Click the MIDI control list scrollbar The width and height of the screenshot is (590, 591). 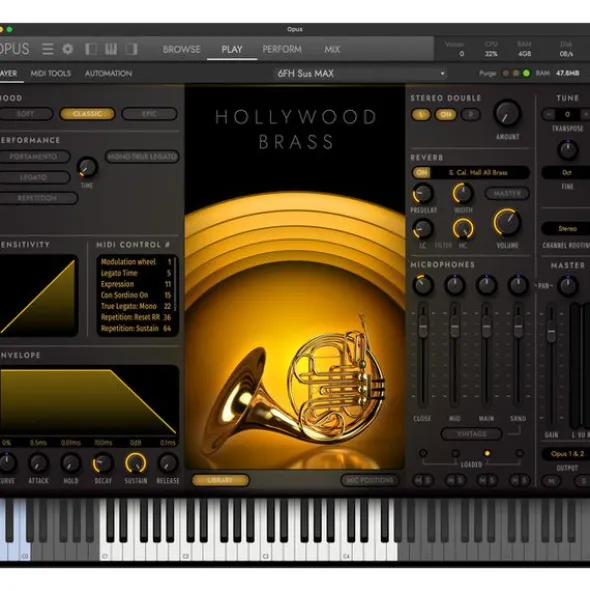click(175, 285)
